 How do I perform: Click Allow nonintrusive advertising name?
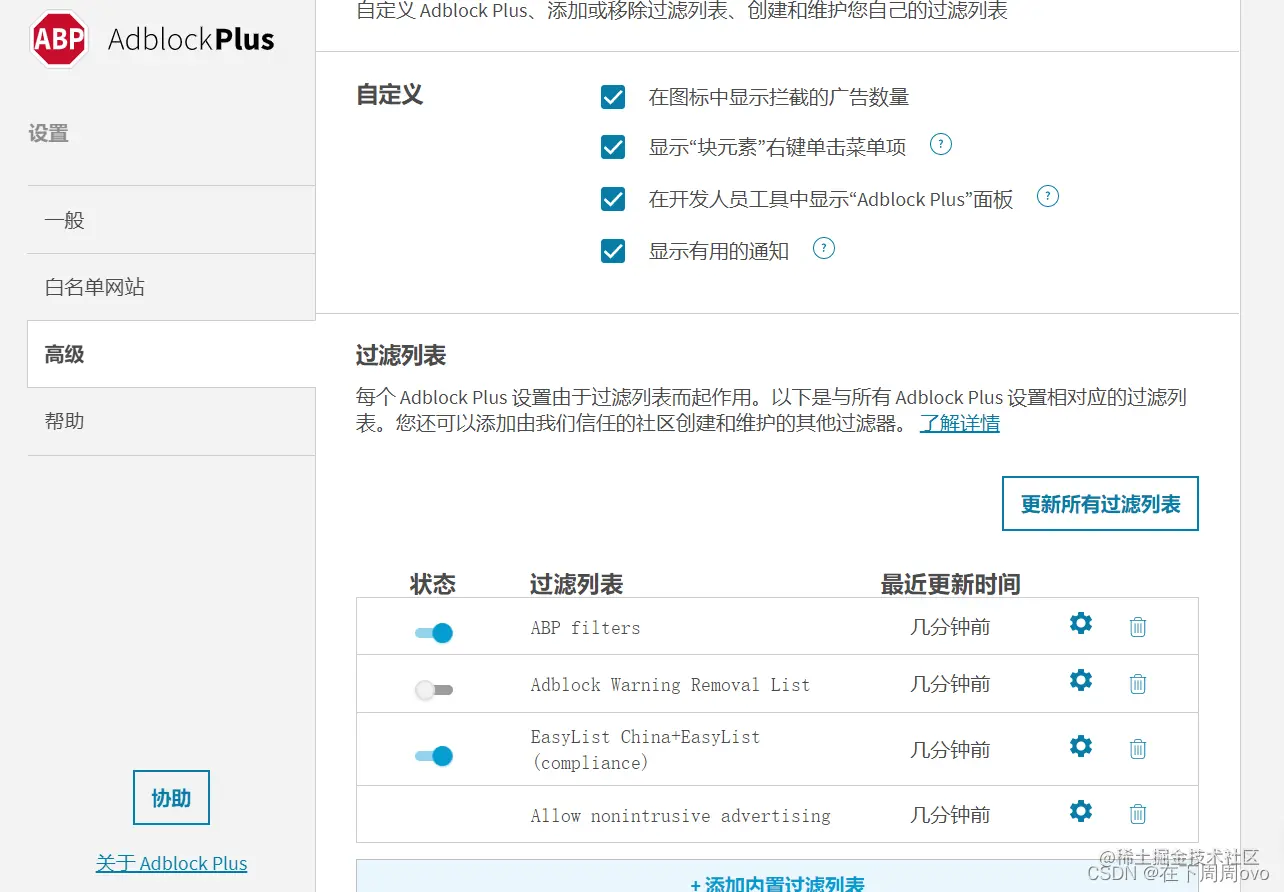point(681,815)
